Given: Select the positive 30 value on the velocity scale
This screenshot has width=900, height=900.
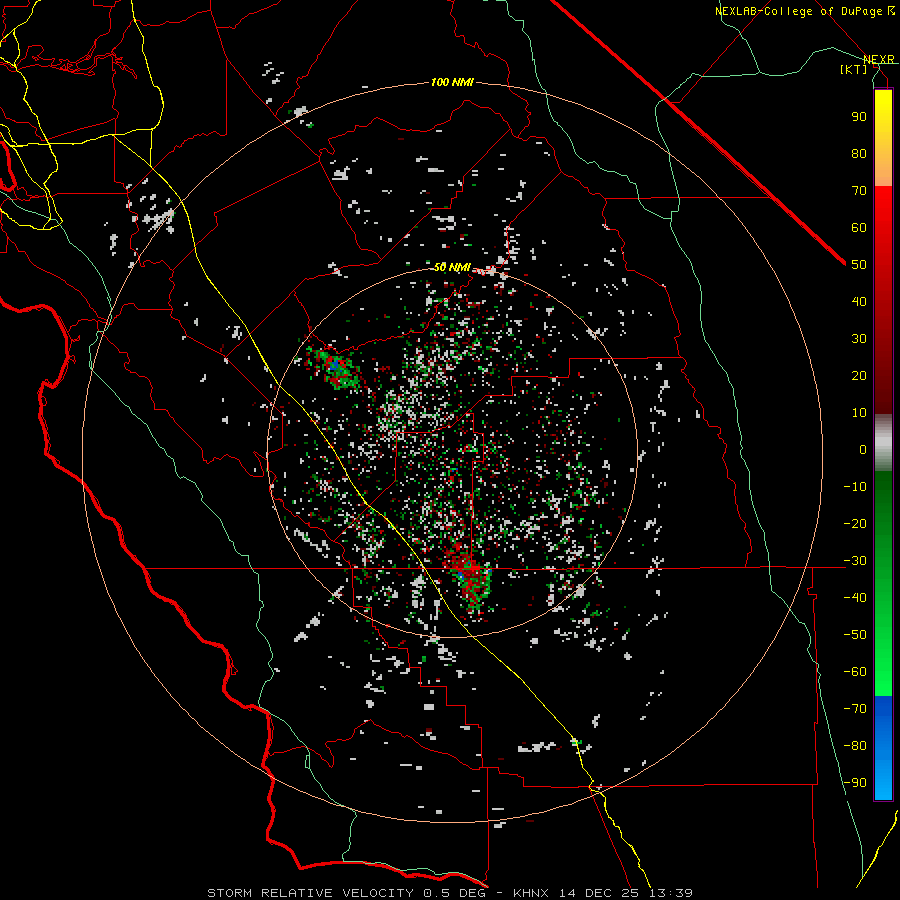Looking at the screenshot, I should (x=859, y=339).
